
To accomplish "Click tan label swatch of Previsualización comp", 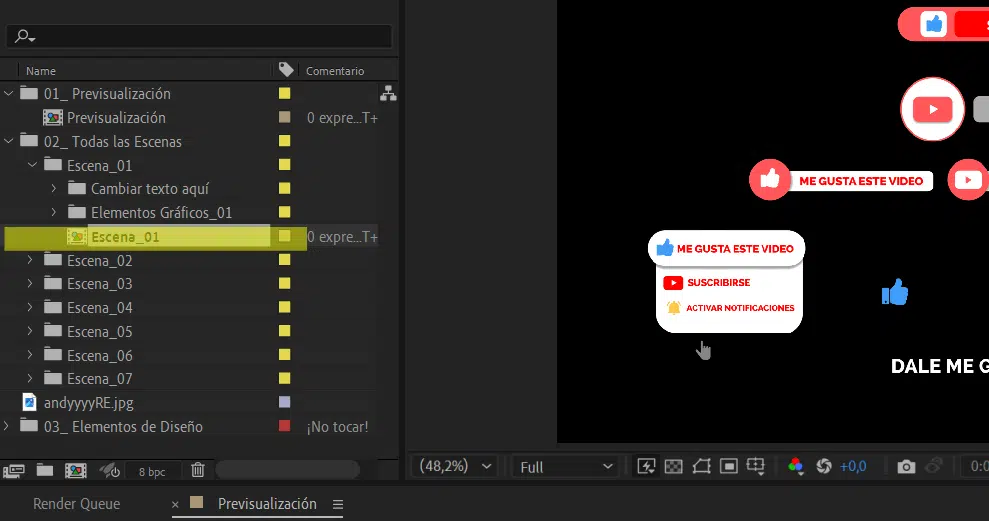I will [x=284, y=117].
